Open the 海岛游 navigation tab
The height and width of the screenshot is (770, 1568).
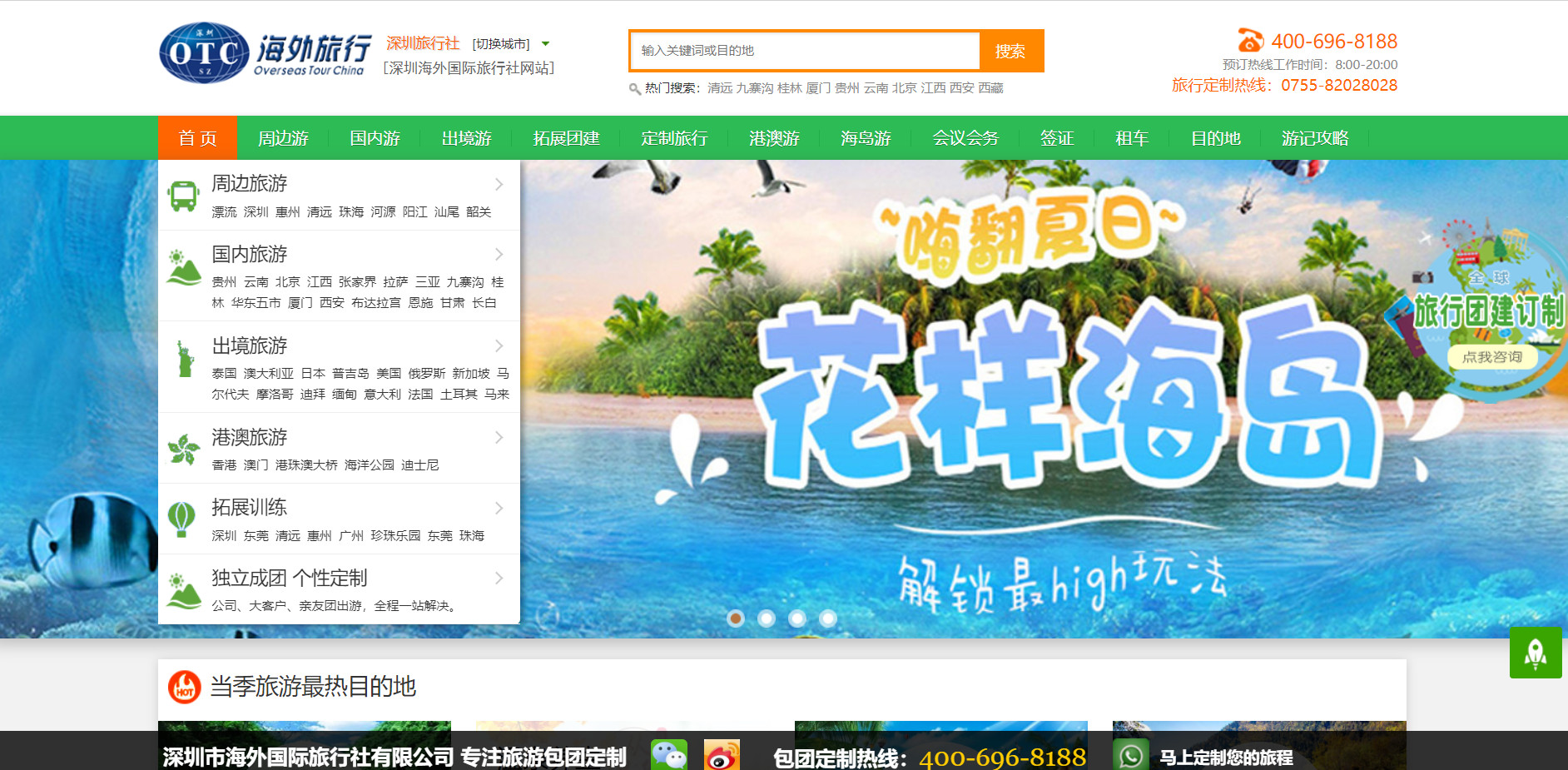coord(866,138)
